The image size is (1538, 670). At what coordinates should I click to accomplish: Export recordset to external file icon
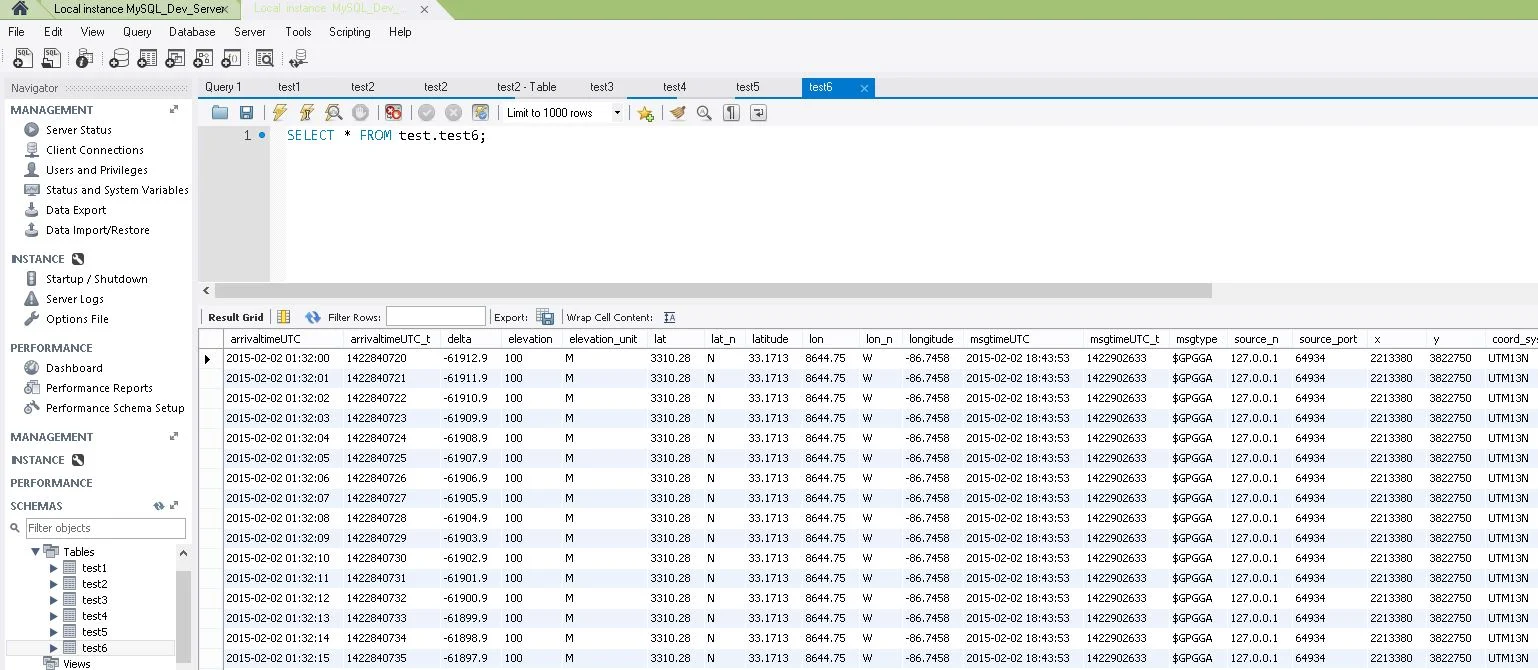pos(545,317)
